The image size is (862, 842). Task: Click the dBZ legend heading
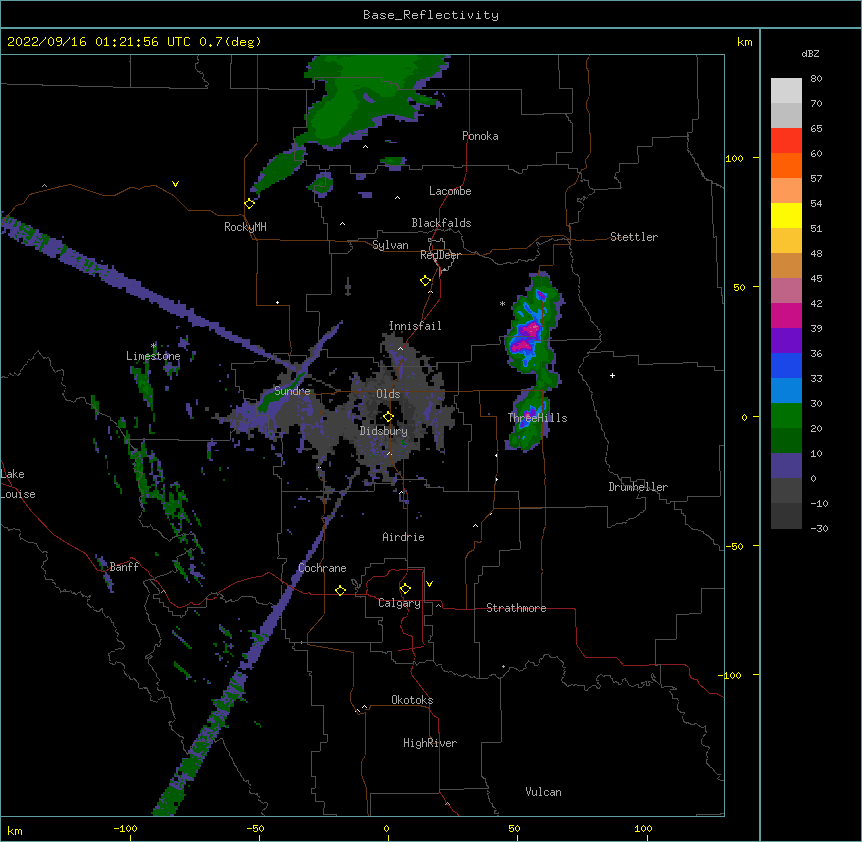point(810,53)
